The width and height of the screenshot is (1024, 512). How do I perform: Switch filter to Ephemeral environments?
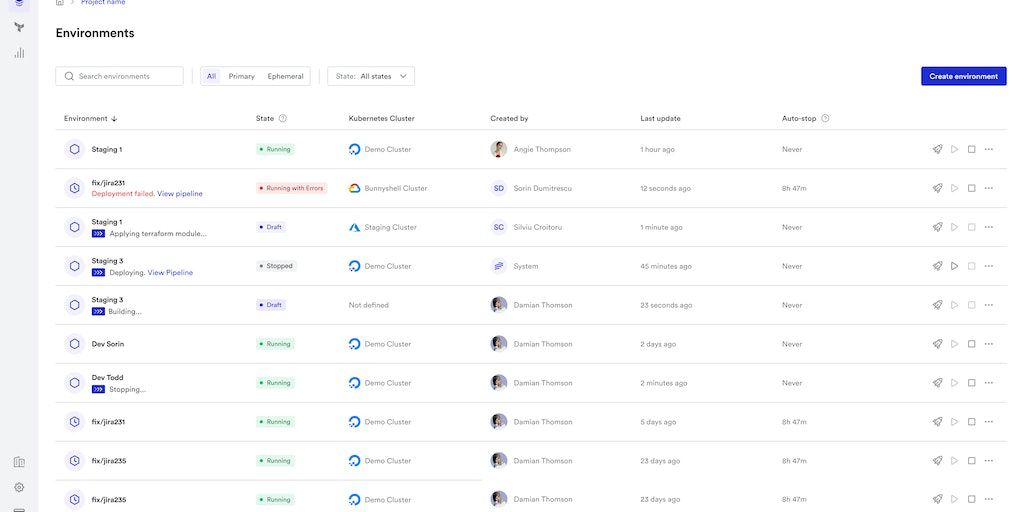tap(285, 76)
